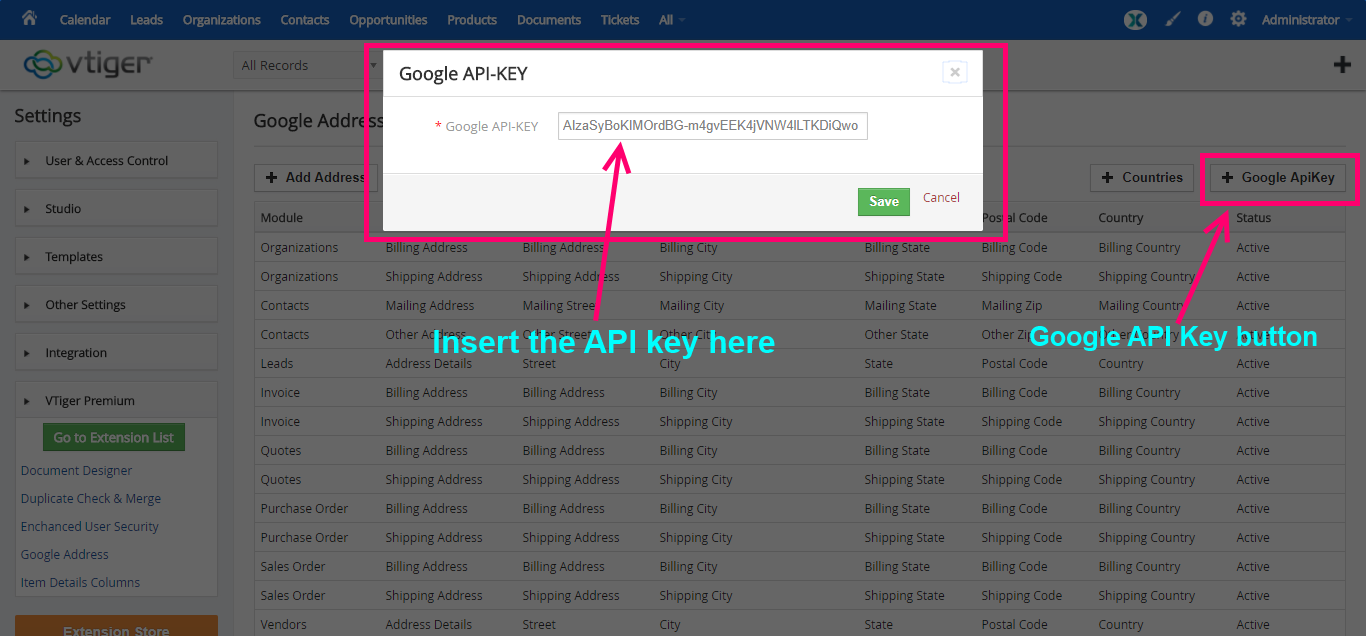Open the All Records dropdown
1366x636 pixels.
(x=300, y=64)
